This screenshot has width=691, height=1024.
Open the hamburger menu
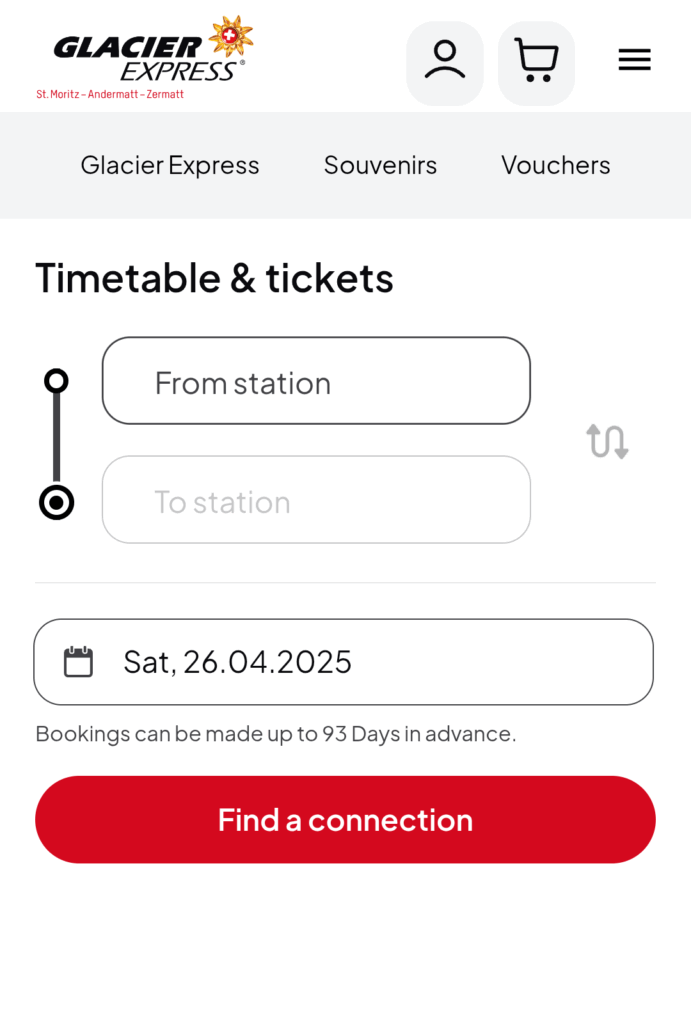[x=634, y=59]
